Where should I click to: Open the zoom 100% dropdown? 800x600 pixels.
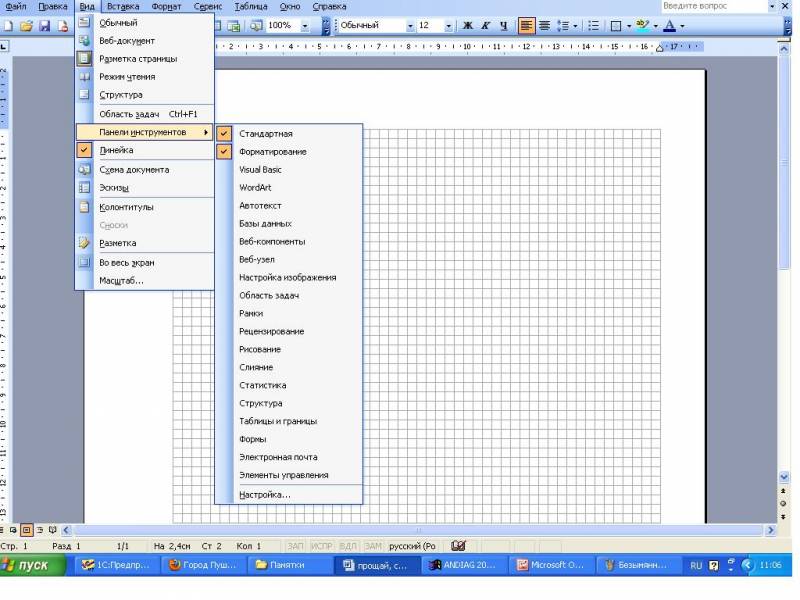pos(306,25)
